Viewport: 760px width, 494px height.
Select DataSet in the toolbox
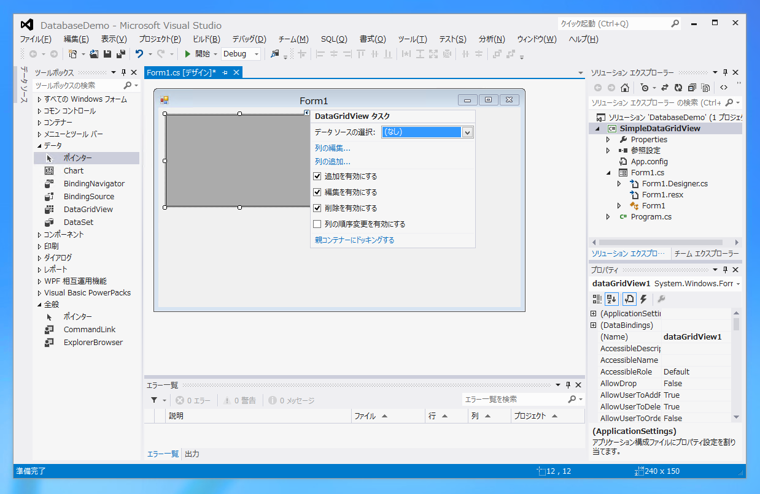click(78, 222)
